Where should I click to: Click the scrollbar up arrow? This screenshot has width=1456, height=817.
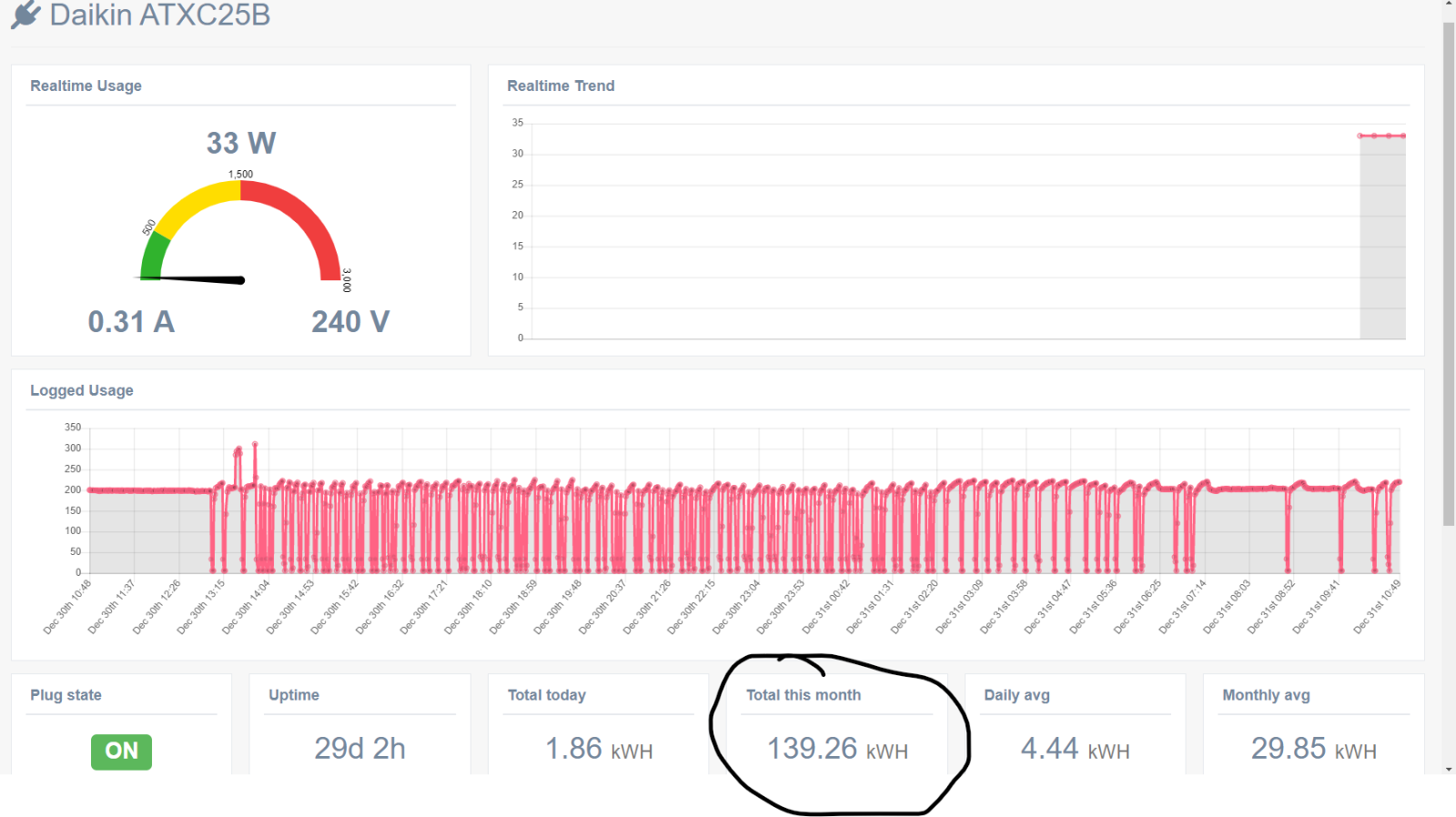click(x=1449, y=5)
